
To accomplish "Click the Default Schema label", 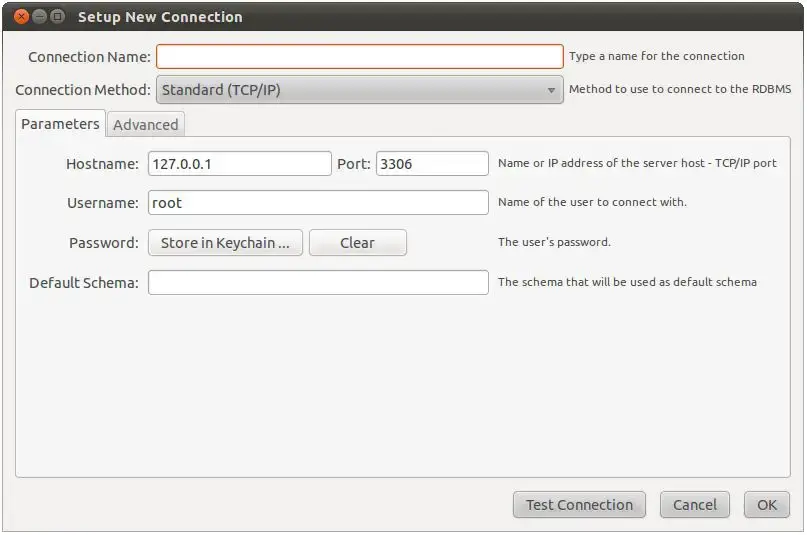I will (x=84, y=283).
